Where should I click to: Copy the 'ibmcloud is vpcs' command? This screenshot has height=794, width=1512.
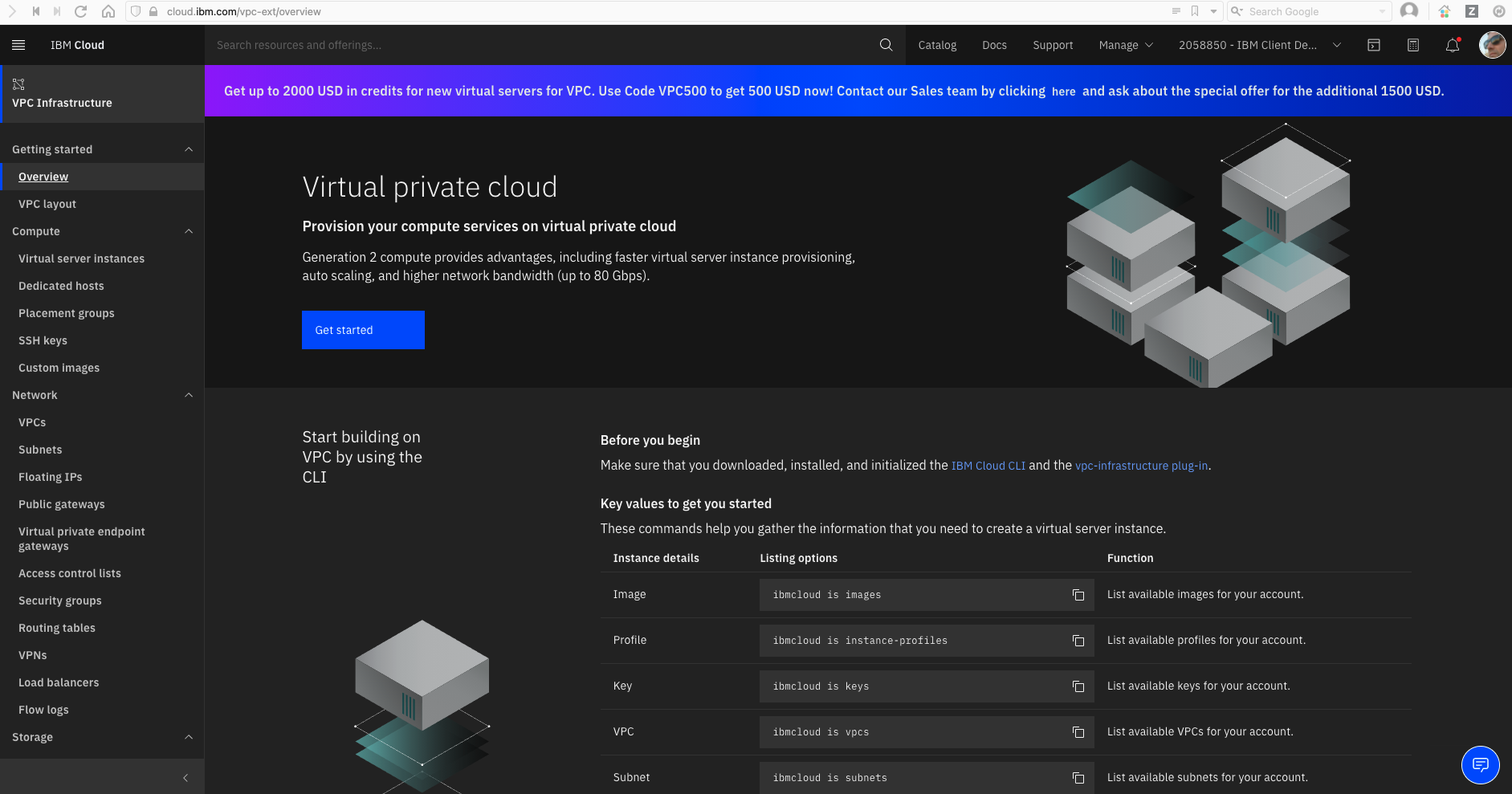(x=1078, y=732)
